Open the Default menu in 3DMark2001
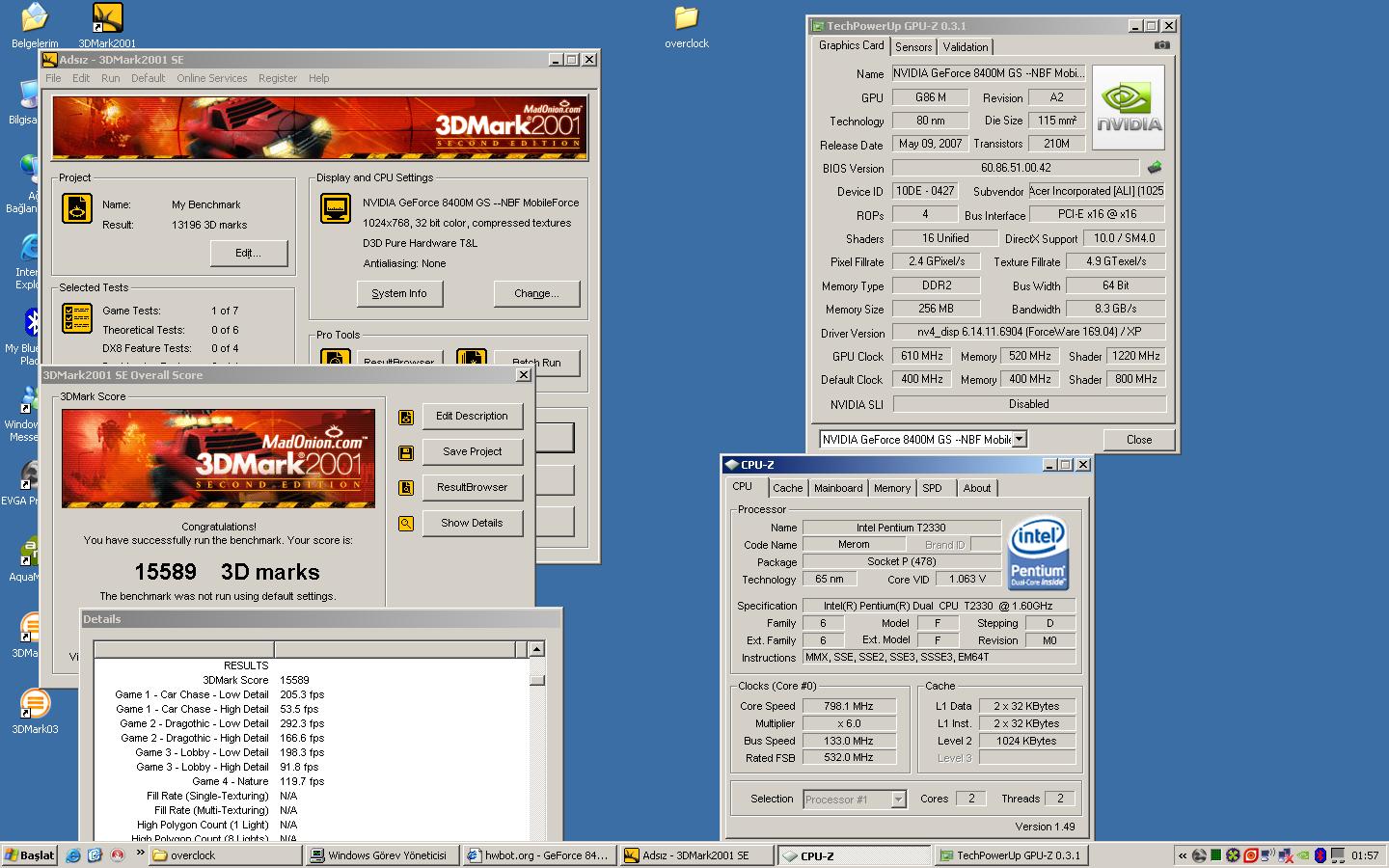The width and height of the screenshot is (1389, 868). 148,78
